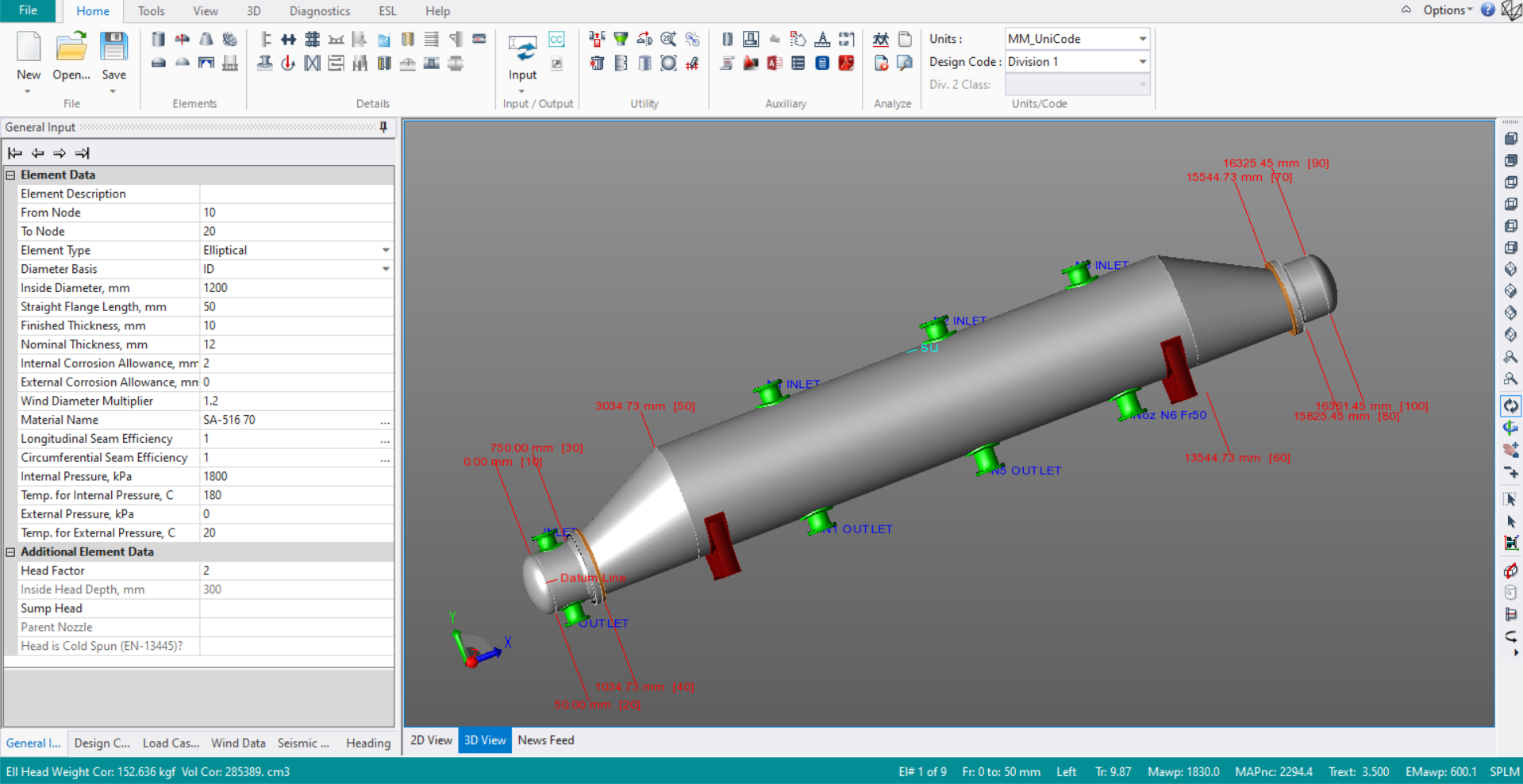The height and width of the screenshot is (784, 1523).
Task: Collapse the Additional Element Data section
Action: click(10, 551)
